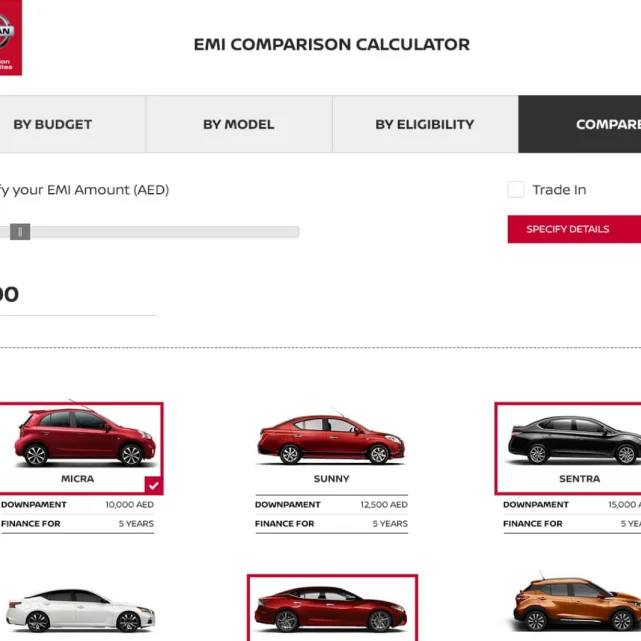Click the EMI amount slider track
This screenshot has width=641, height=641.
tap(150, 232)
